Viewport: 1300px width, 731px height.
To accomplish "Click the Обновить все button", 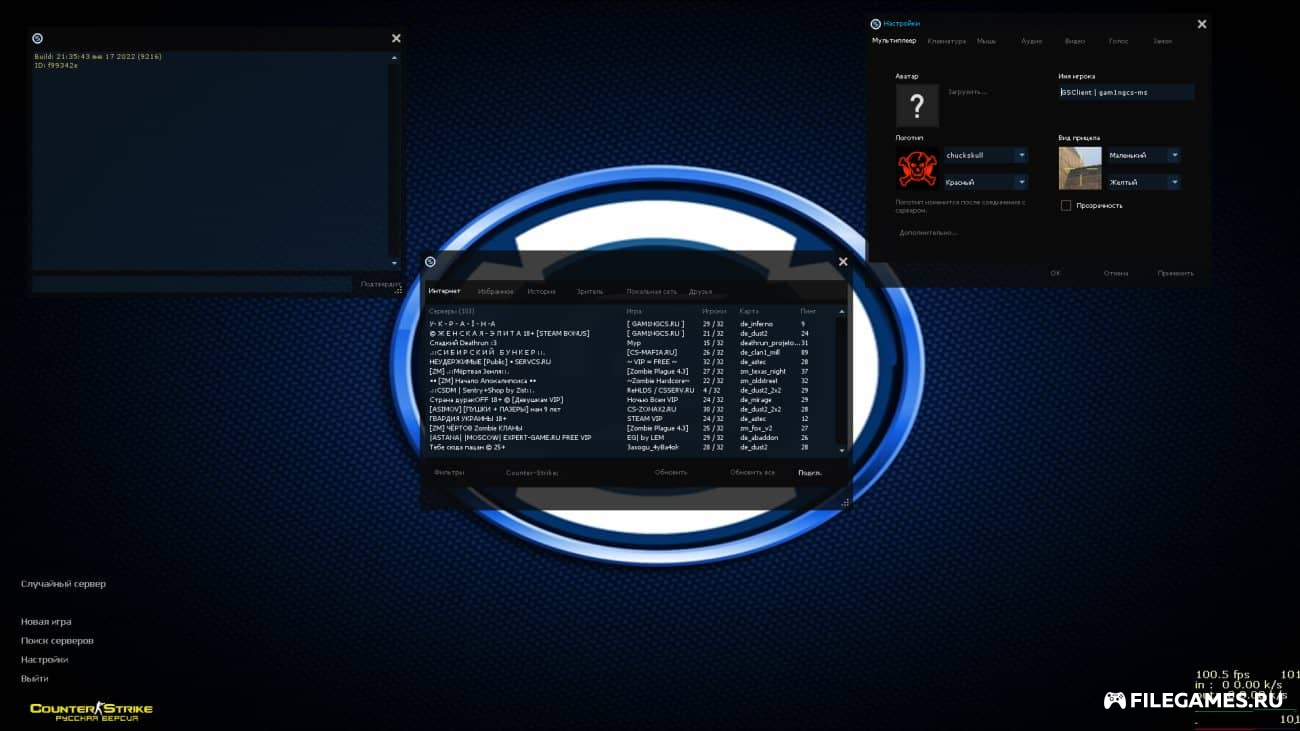I will [752, 472].
